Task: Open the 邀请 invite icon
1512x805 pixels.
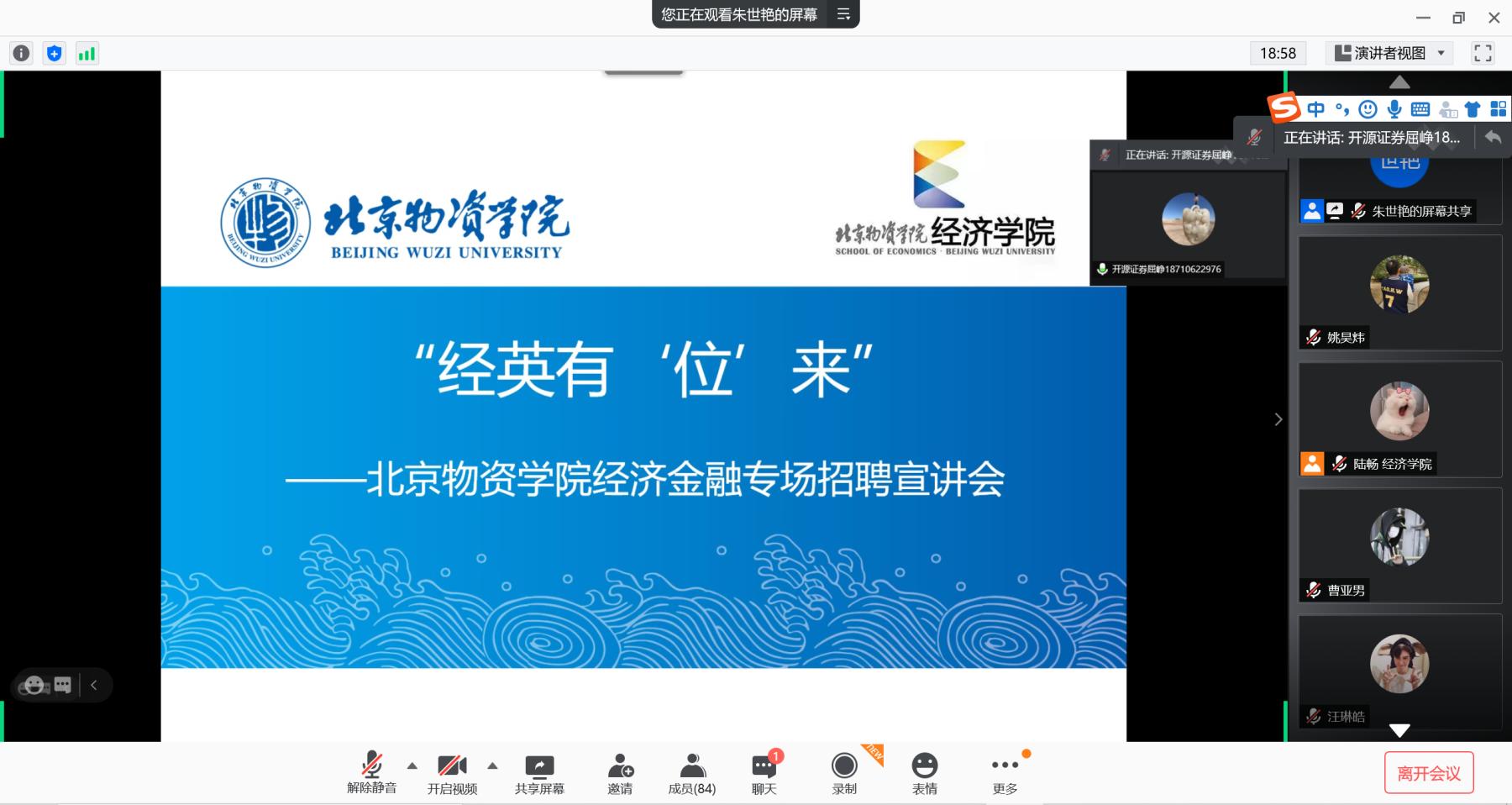Action: tap(620, 773)
